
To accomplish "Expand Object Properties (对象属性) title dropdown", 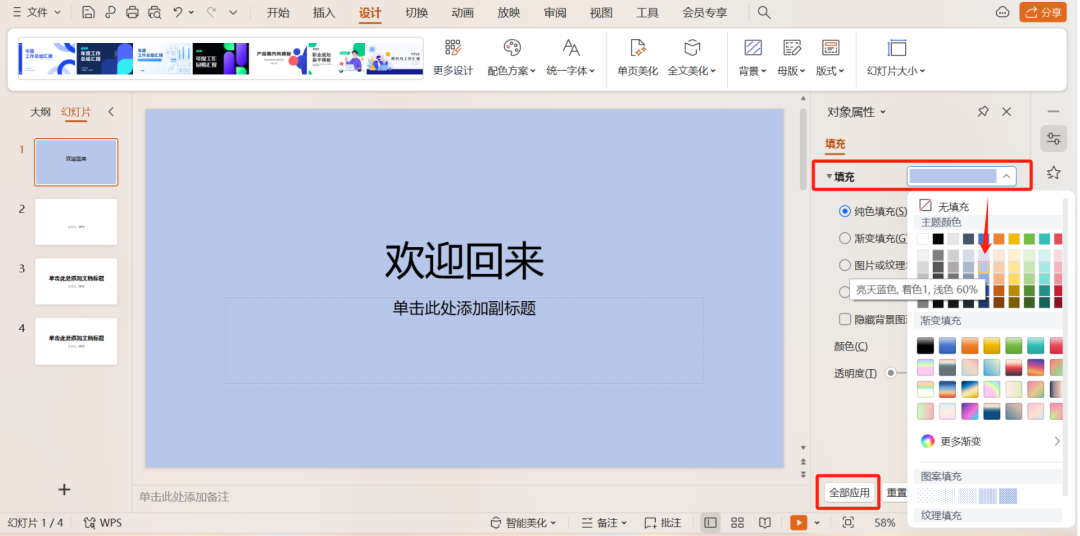I will click(857, 112).
